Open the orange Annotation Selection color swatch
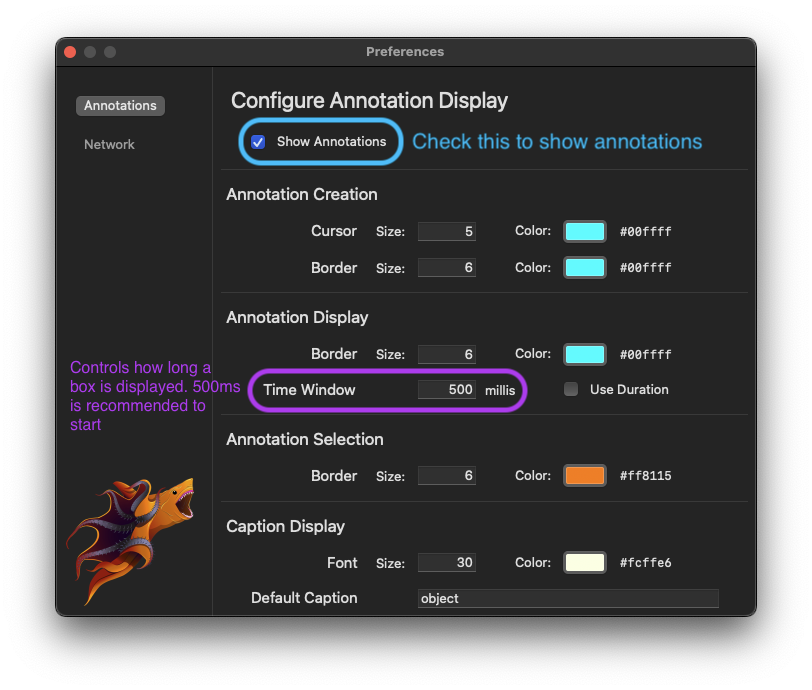 (584, 475)
